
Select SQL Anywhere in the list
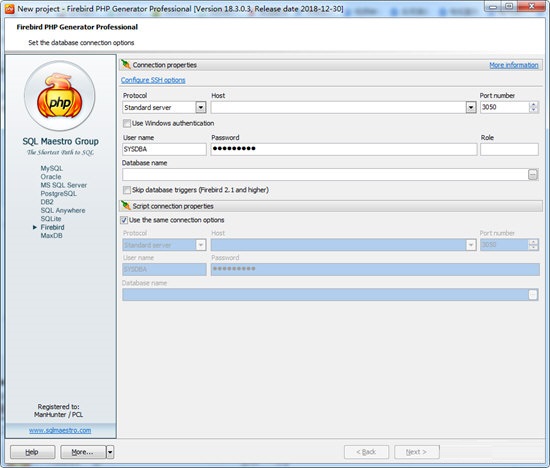(x=63, y=210)
